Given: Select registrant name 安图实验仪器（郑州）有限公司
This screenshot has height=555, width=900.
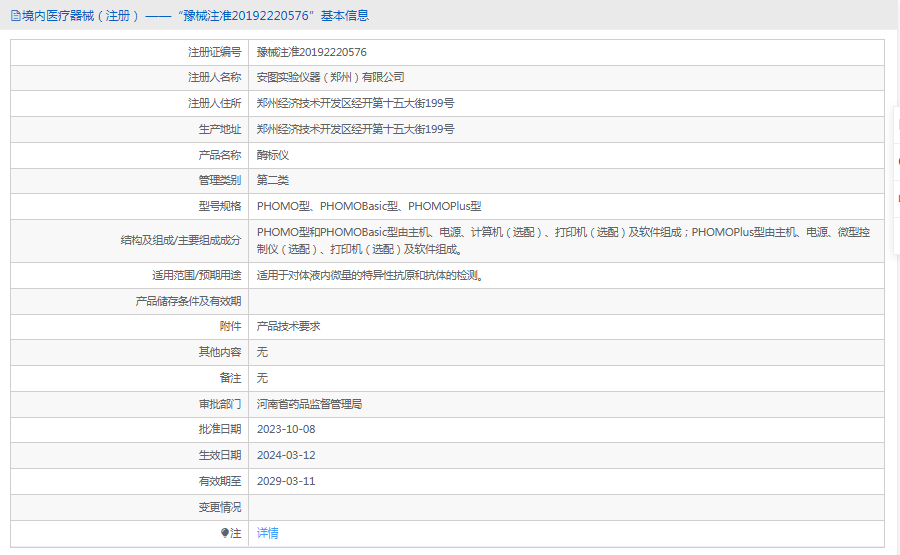Looking at the screenshot, I should tap(331, 77).
